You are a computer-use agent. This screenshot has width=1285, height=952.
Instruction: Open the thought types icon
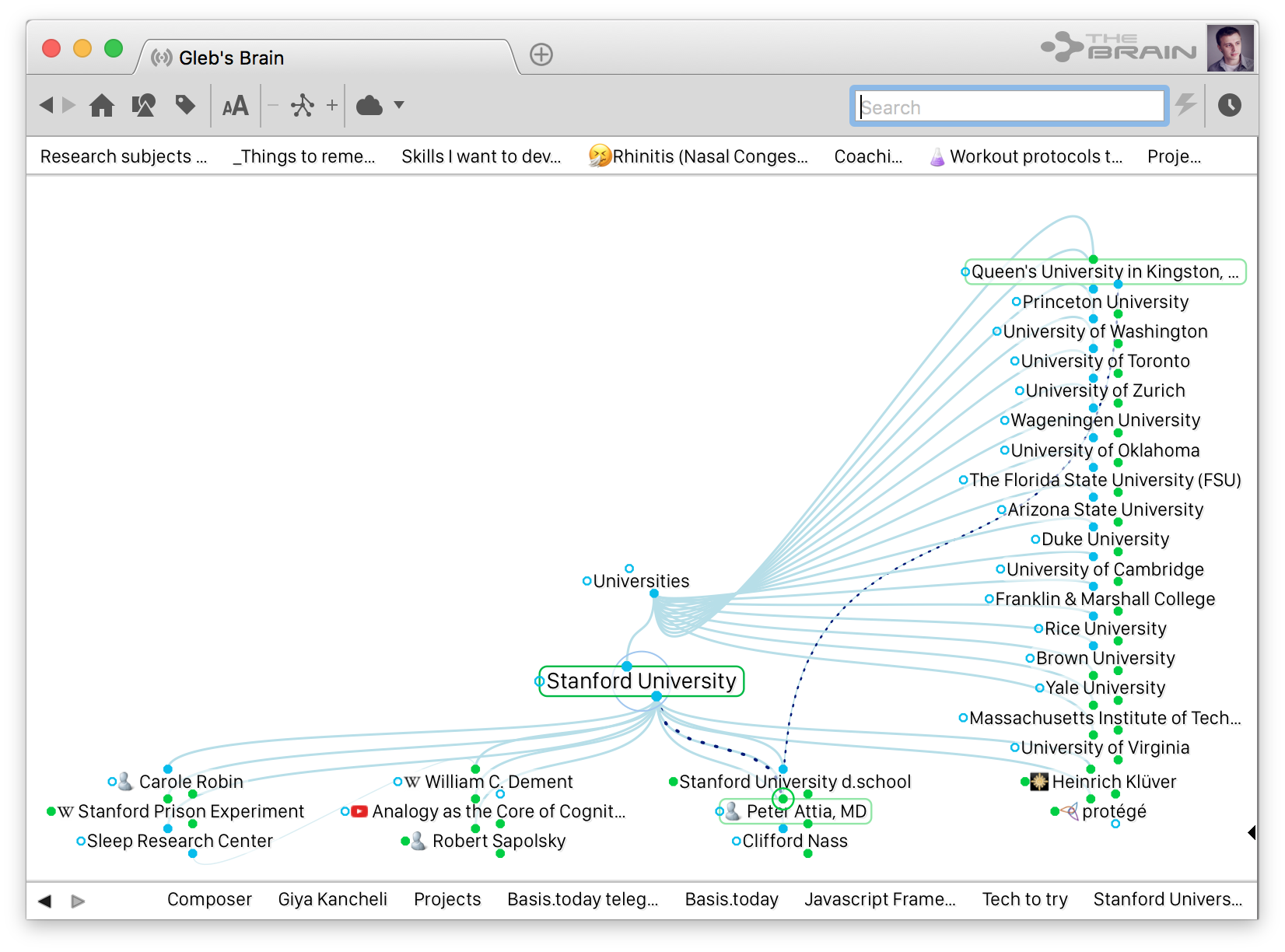tap(143, 105)
